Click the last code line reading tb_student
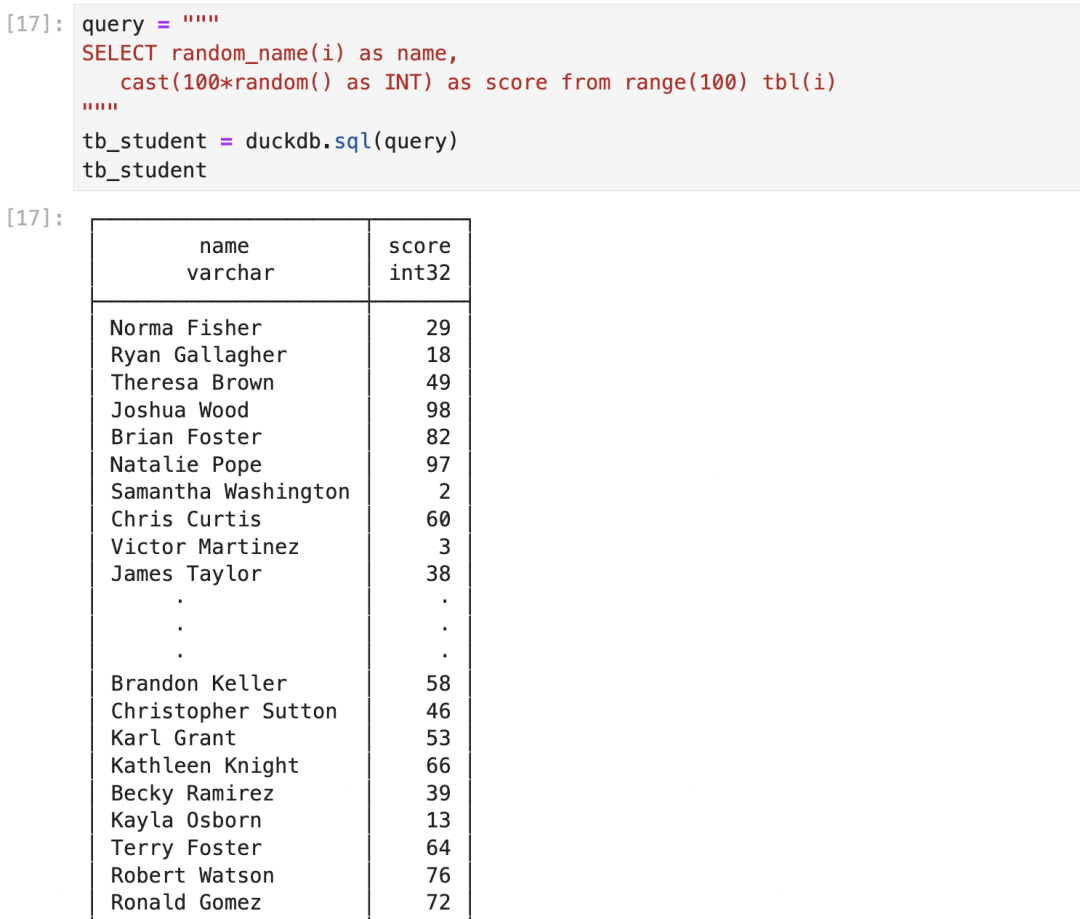Image resolution: width=1080 pixels, height=919 pixels. coord(145,170)
